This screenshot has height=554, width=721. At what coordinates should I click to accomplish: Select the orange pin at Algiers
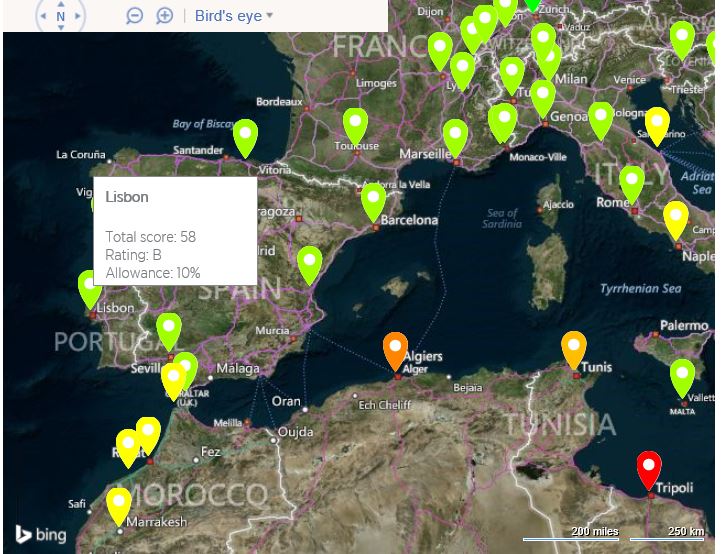tap(395, 348)
